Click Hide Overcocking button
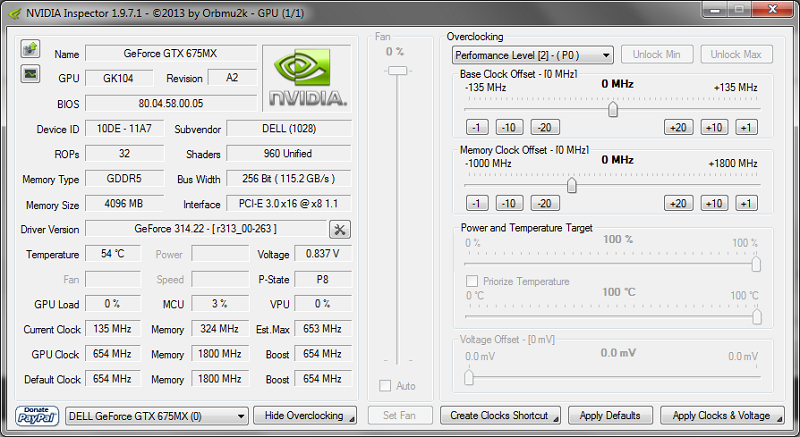 point(305,416)
